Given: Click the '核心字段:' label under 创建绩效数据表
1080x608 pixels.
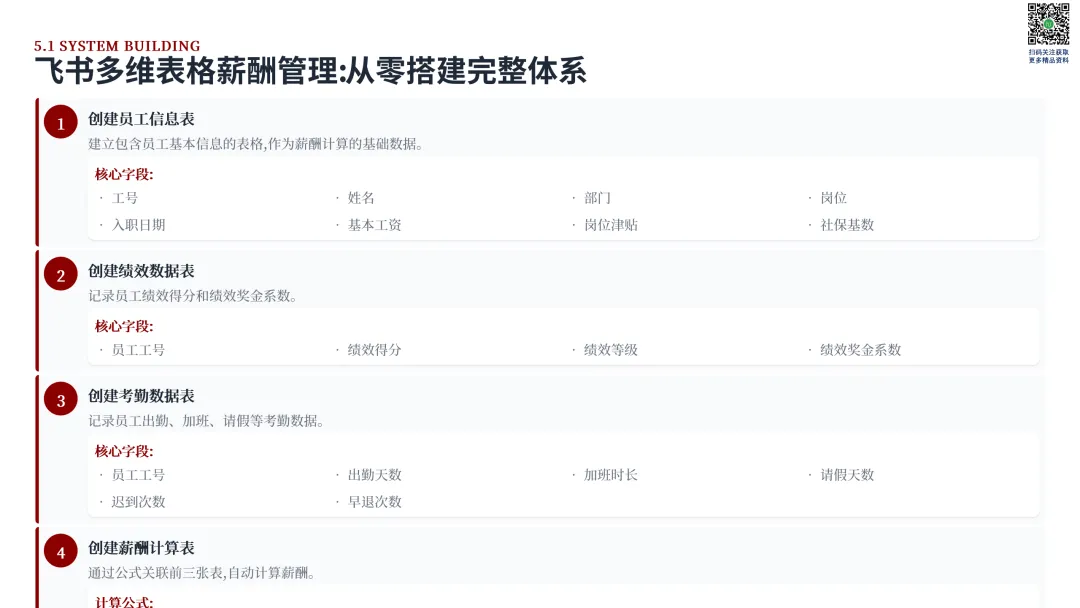Looking at the screenshot, I should click(124, 326).
